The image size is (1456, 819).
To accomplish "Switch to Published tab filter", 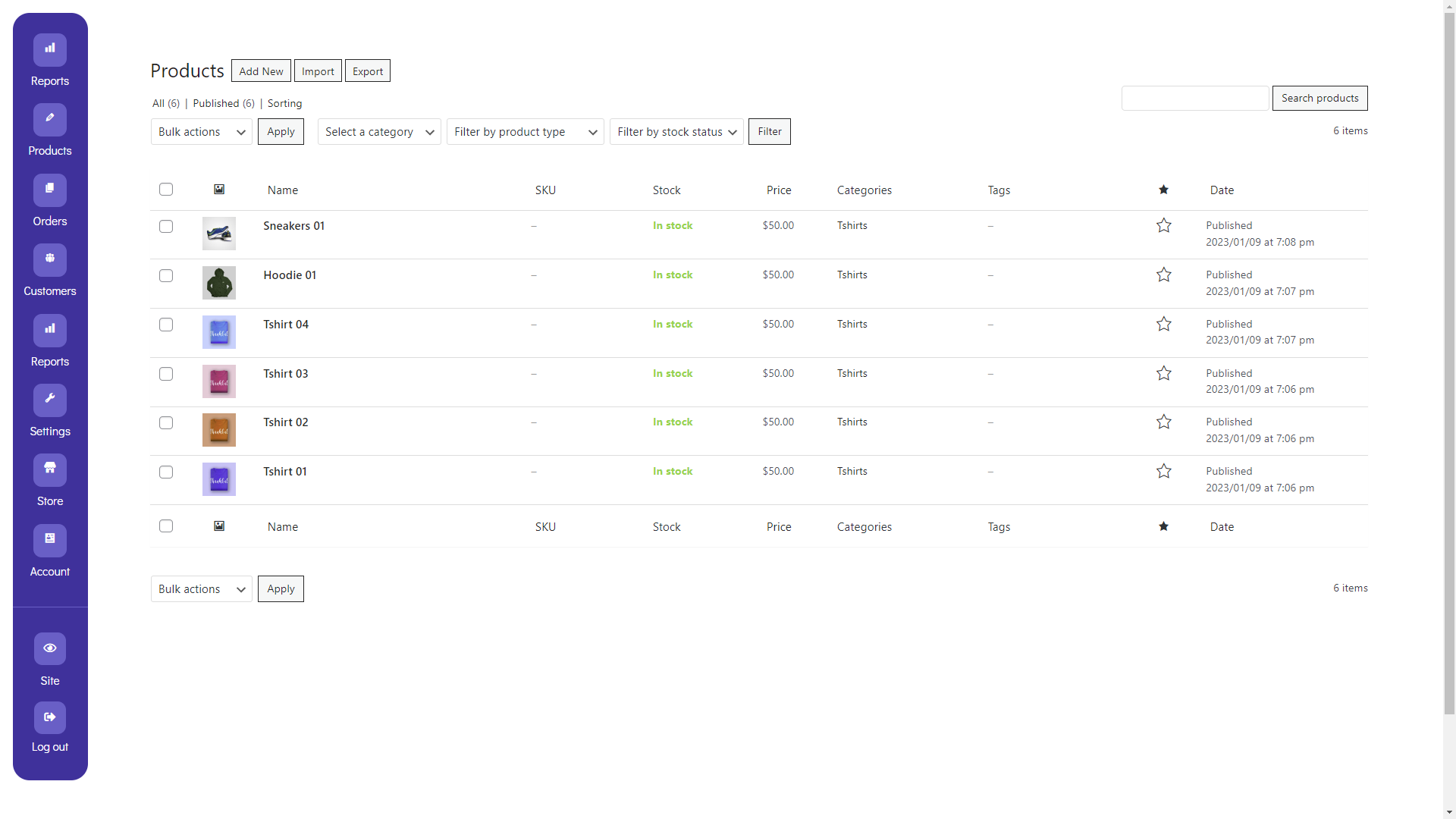I will (x=222, y=102).
